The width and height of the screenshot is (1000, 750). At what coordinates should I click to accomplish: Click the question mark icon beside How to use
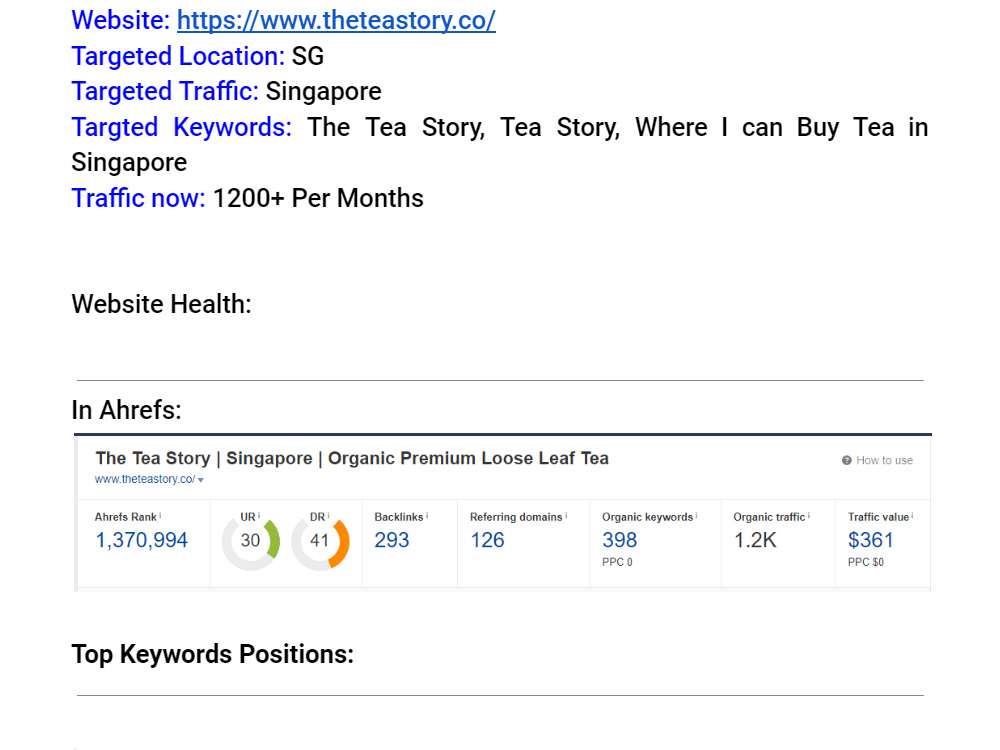coord(846,460)
